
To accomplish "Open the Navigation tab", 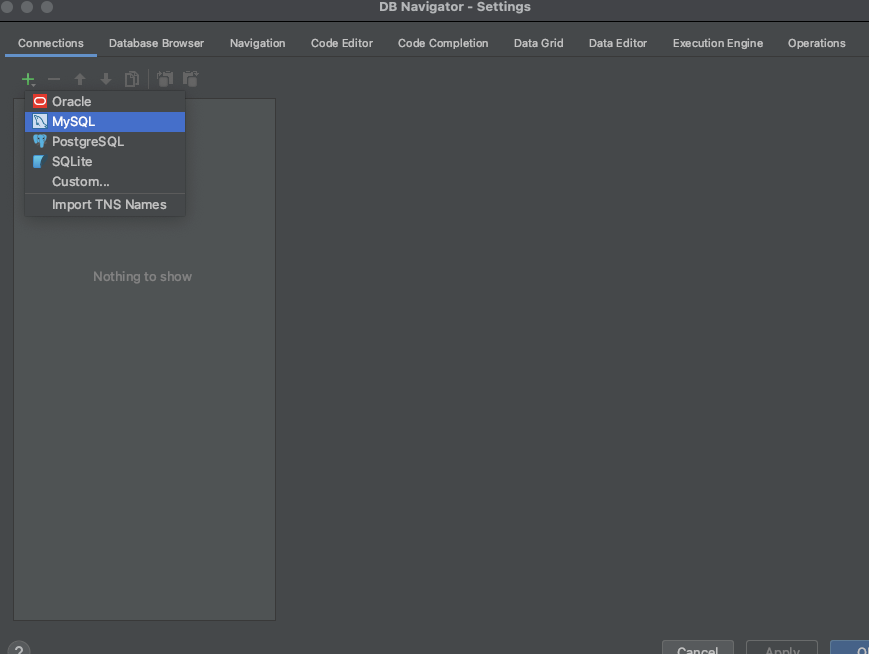I will coord(257,43).
